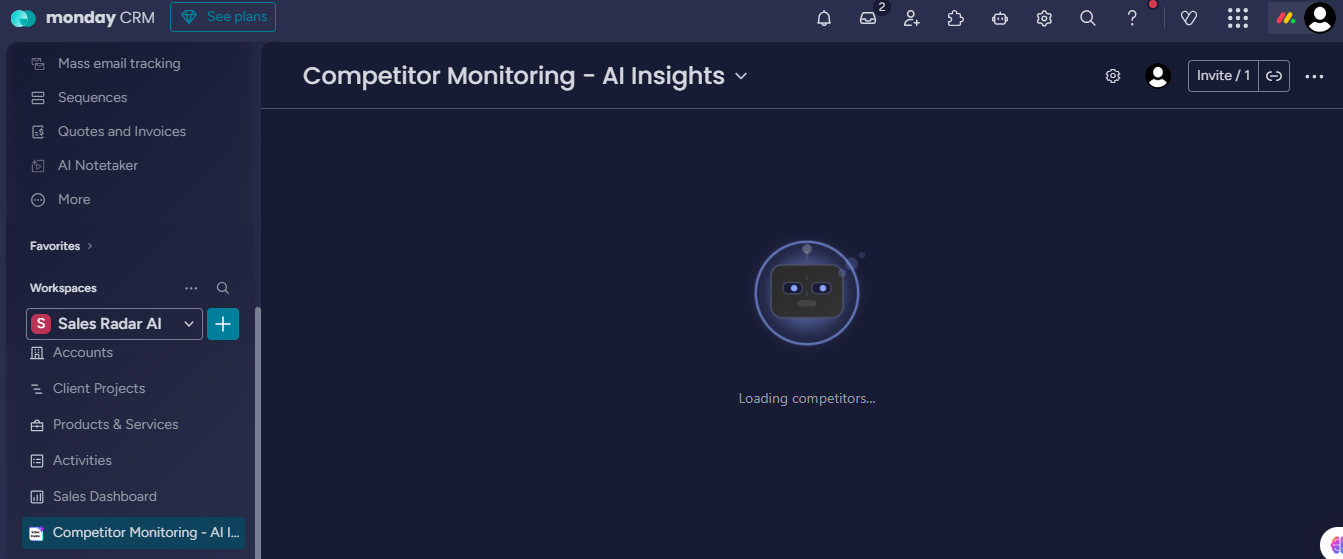Open the Products & Services board
The height and width of the screenshot is (559, 1343).
pos(116,424)
